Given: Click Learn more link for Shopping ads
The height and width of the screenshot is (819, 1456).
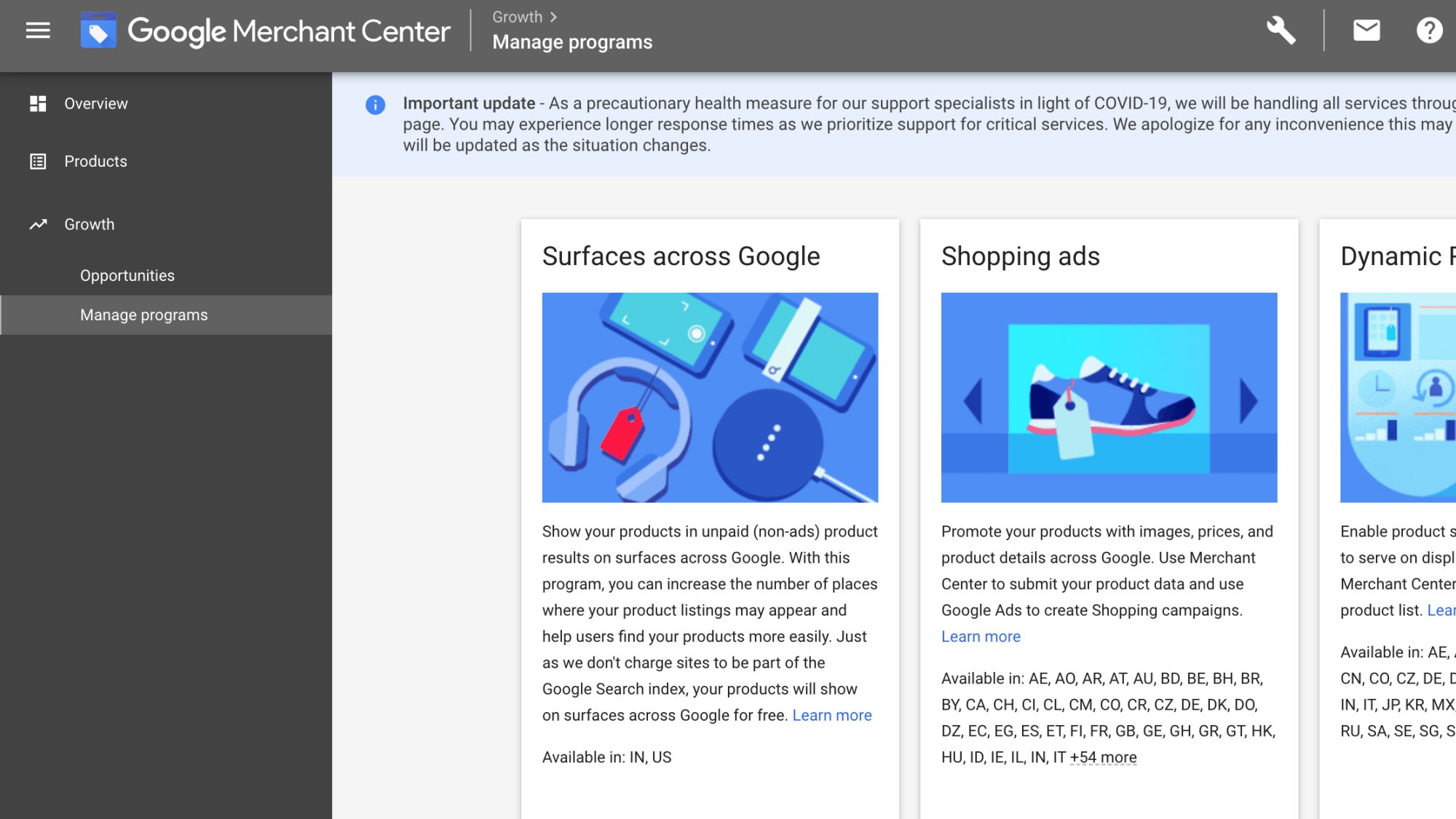Looking at the screenshot, I should tap(981, 635).
